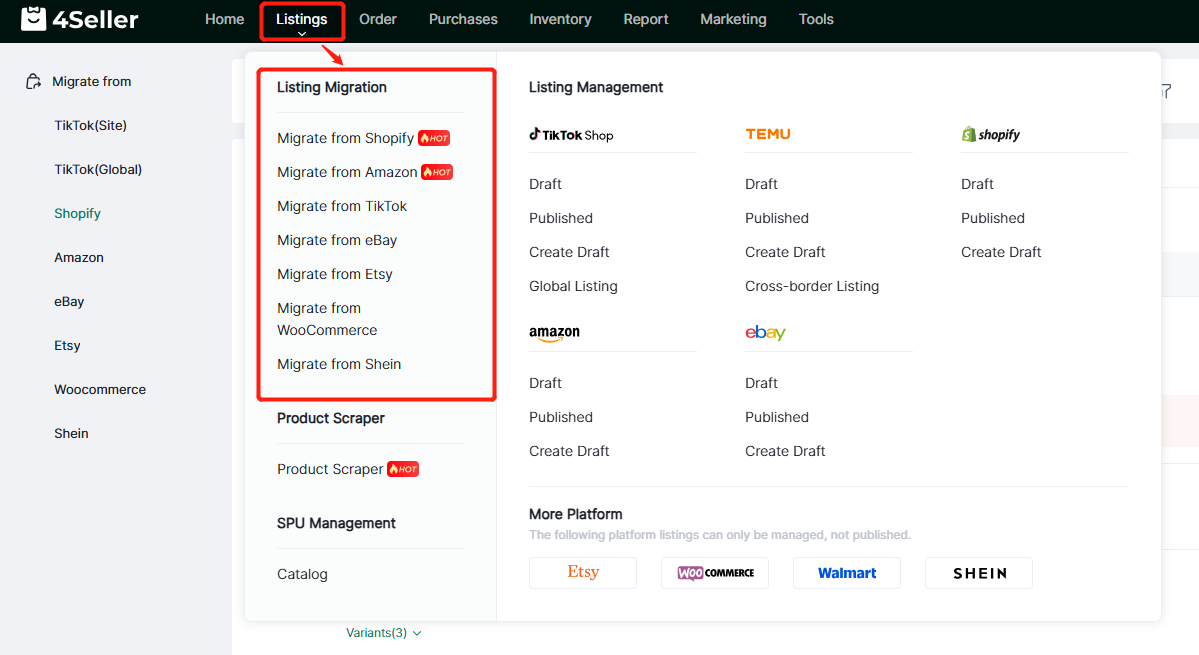Open the TikTok Shop platform logo
Screen dimensions: 1199x655
point(571,135)
